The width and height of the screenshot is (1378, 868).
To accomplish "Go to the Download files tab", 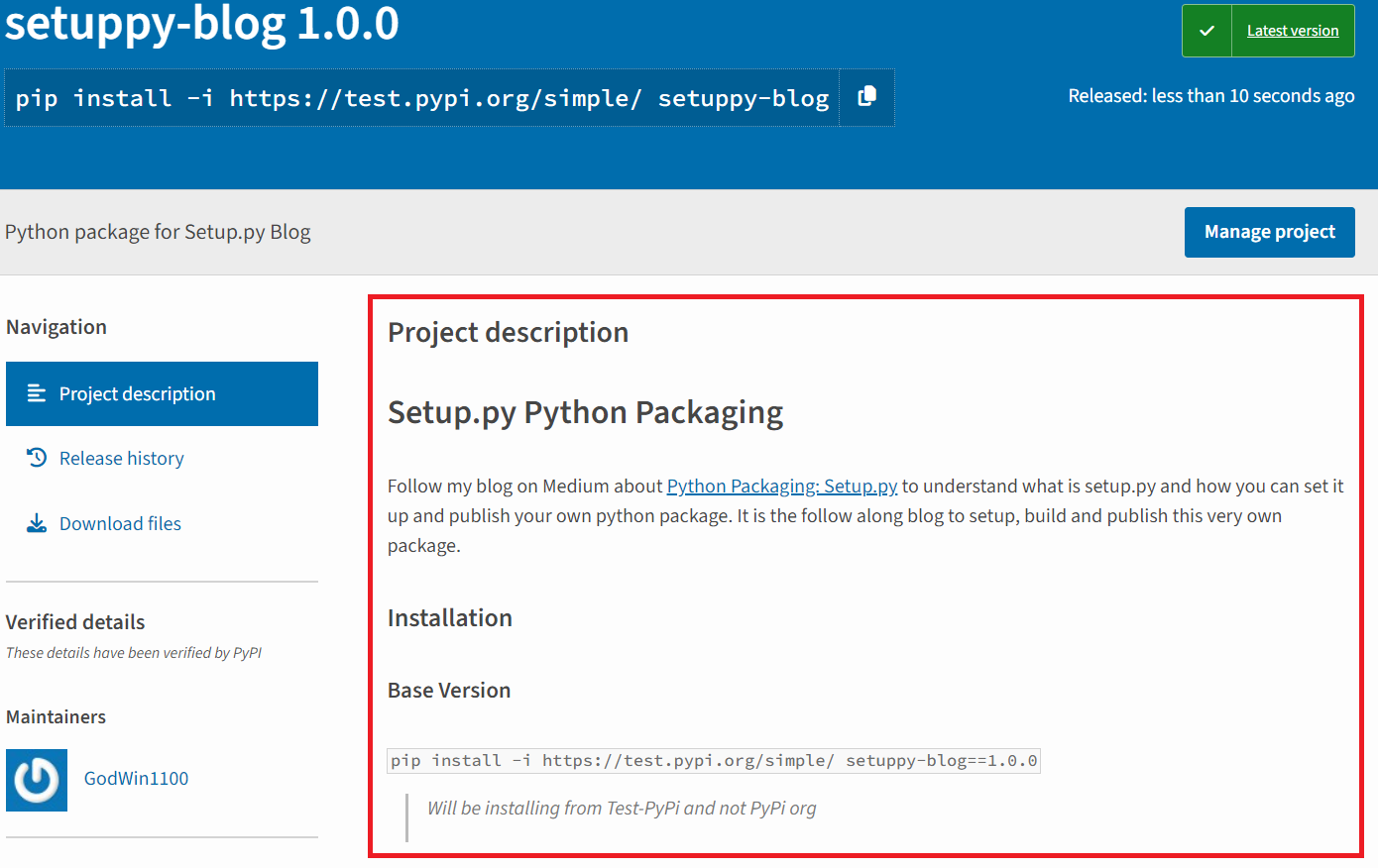I will [x=162, y=523].
